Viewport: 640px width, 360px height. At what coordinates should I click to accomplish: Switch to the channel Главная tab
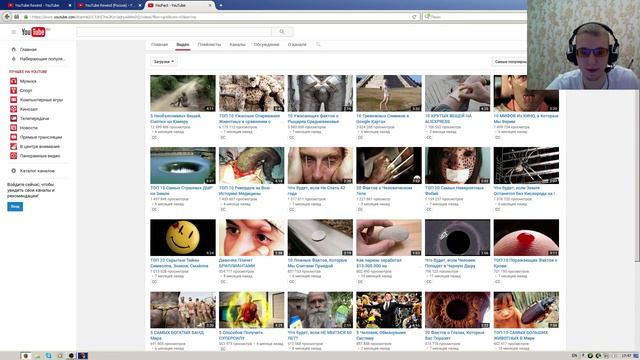pyautogui.click(x=159, y=44)
